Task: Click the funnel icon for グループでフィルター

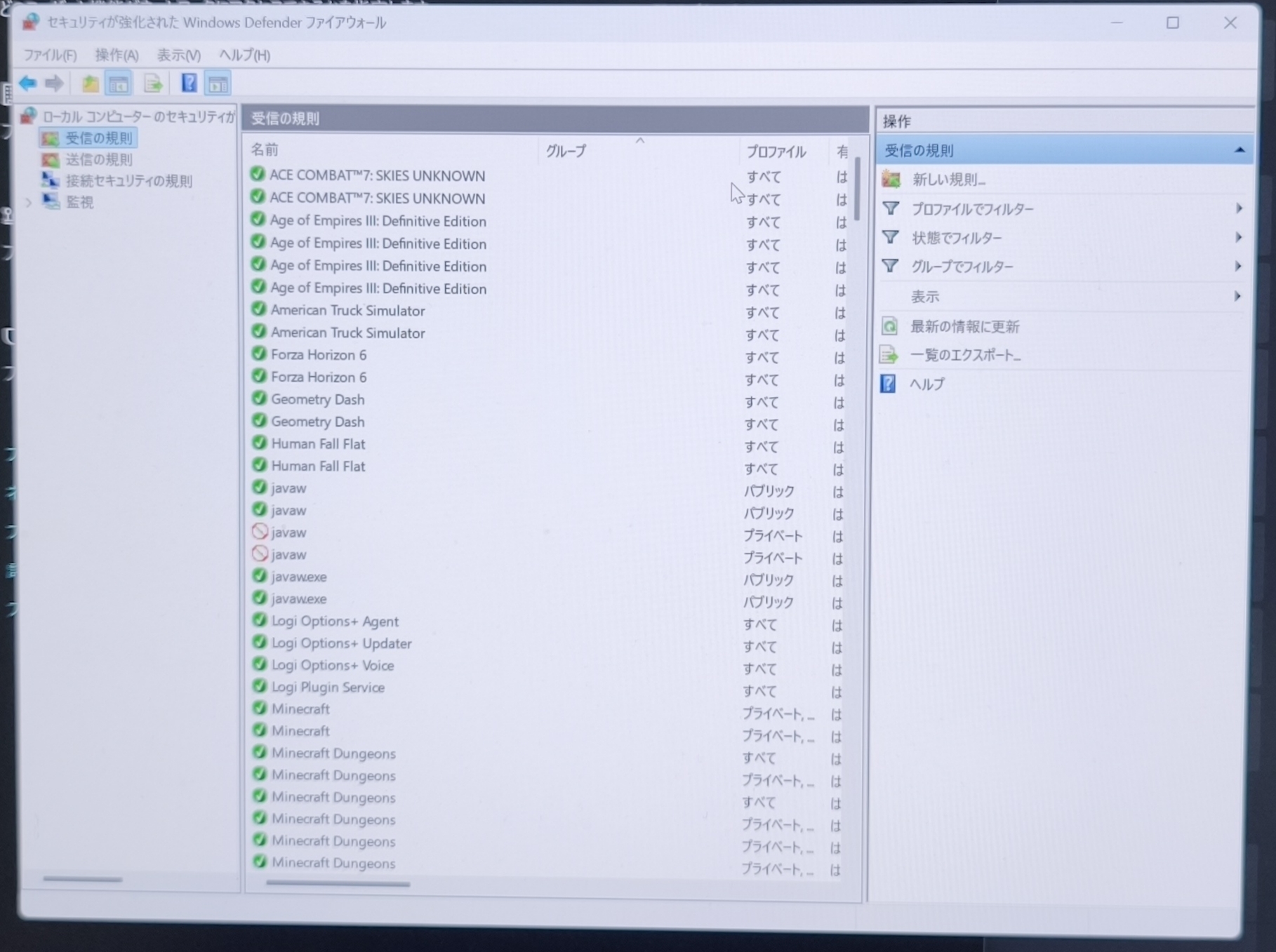Action: (x=890, y=266)
